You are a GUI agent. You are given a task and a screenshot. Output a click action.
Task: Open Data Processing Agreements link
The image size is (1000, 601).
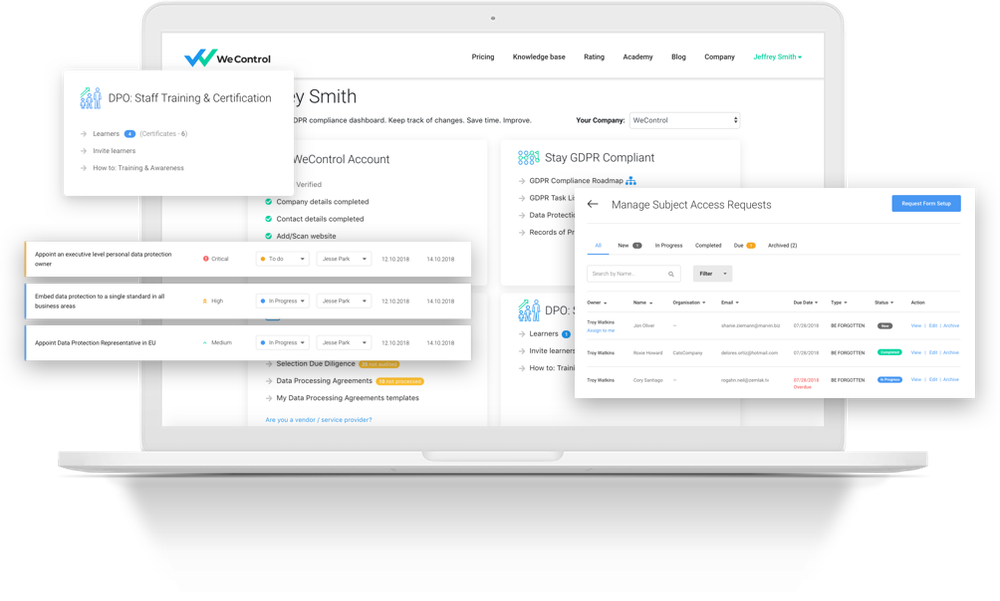324,381
